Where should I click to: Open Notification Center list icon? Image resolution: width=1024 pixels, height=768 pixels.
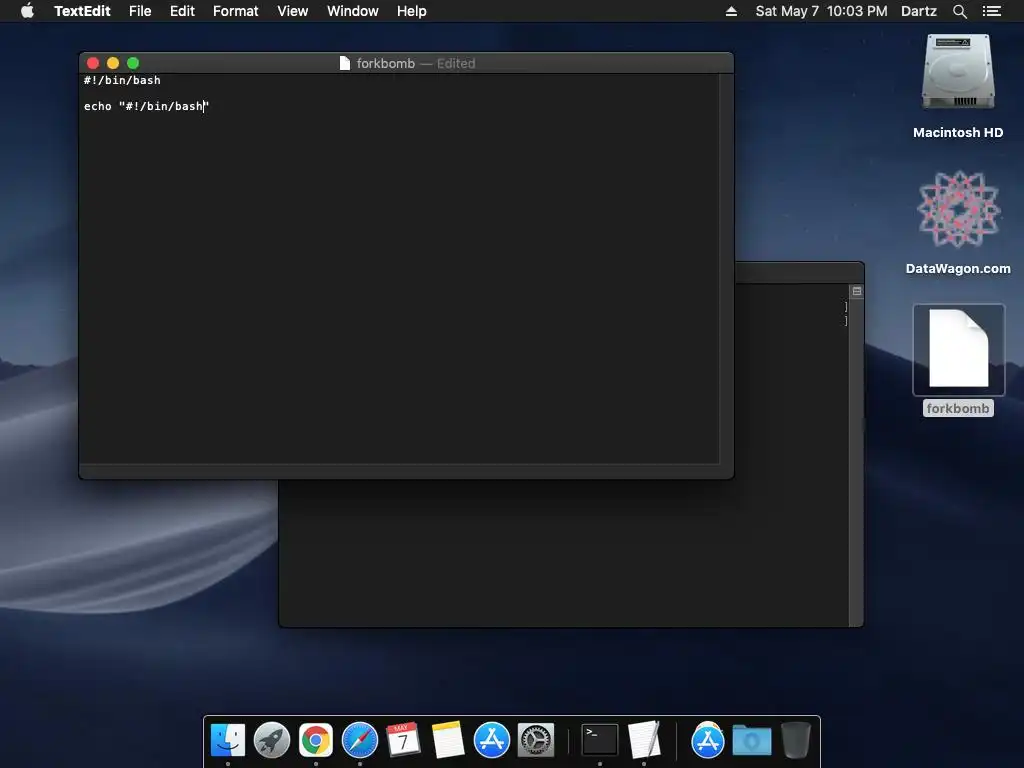pos(991,11)
